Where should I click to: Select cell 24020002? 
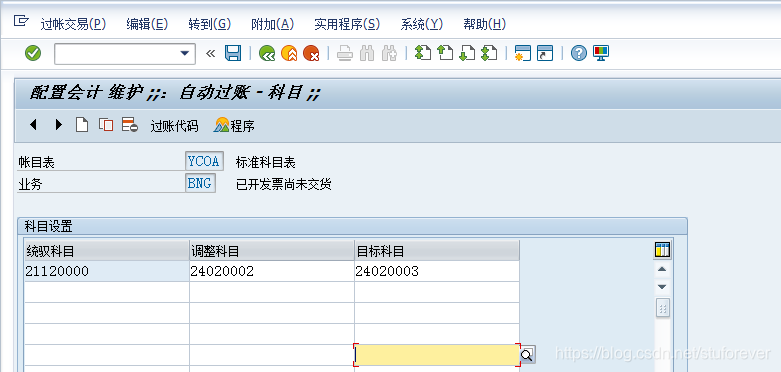272,271
